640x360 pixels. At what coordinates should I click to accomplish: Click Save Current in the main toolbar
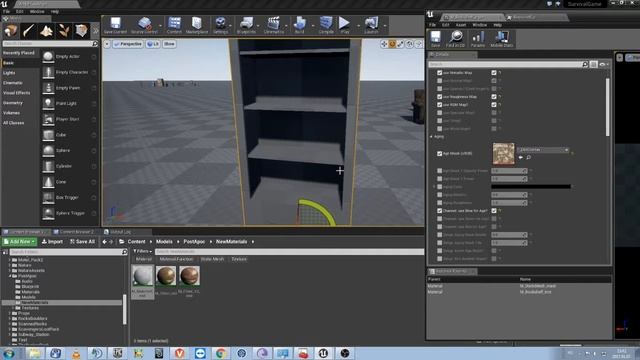(x=115, y=25)
